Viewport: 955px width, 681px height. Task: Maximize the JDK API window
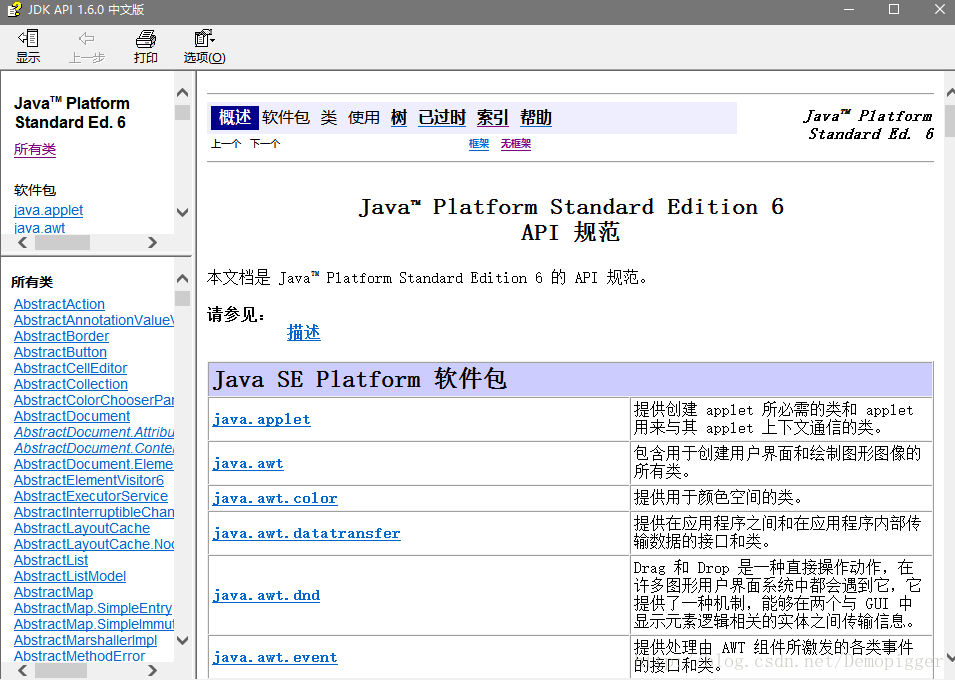[894, 9]
